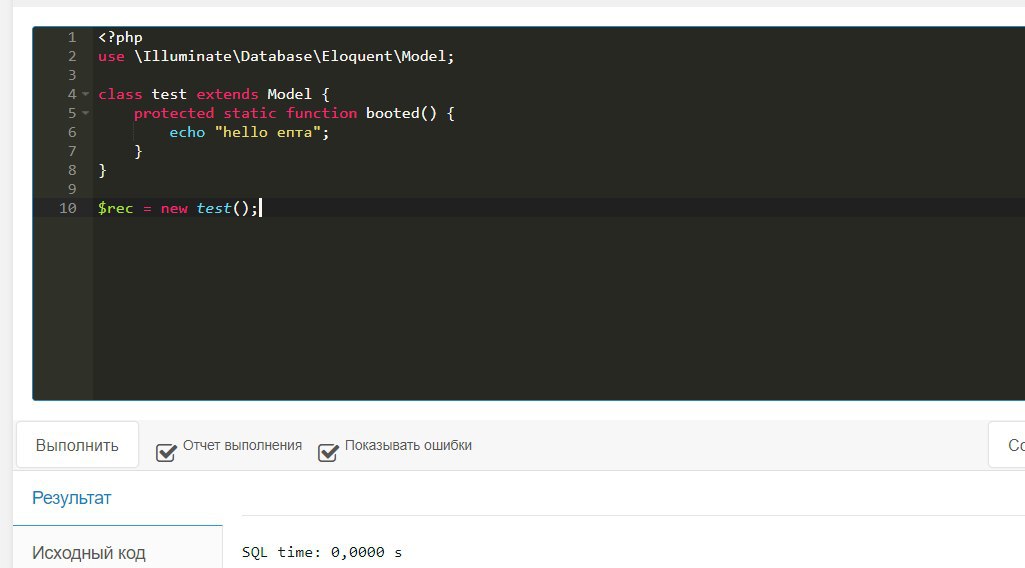Click the Отчет выполнения label

[243, 445]
